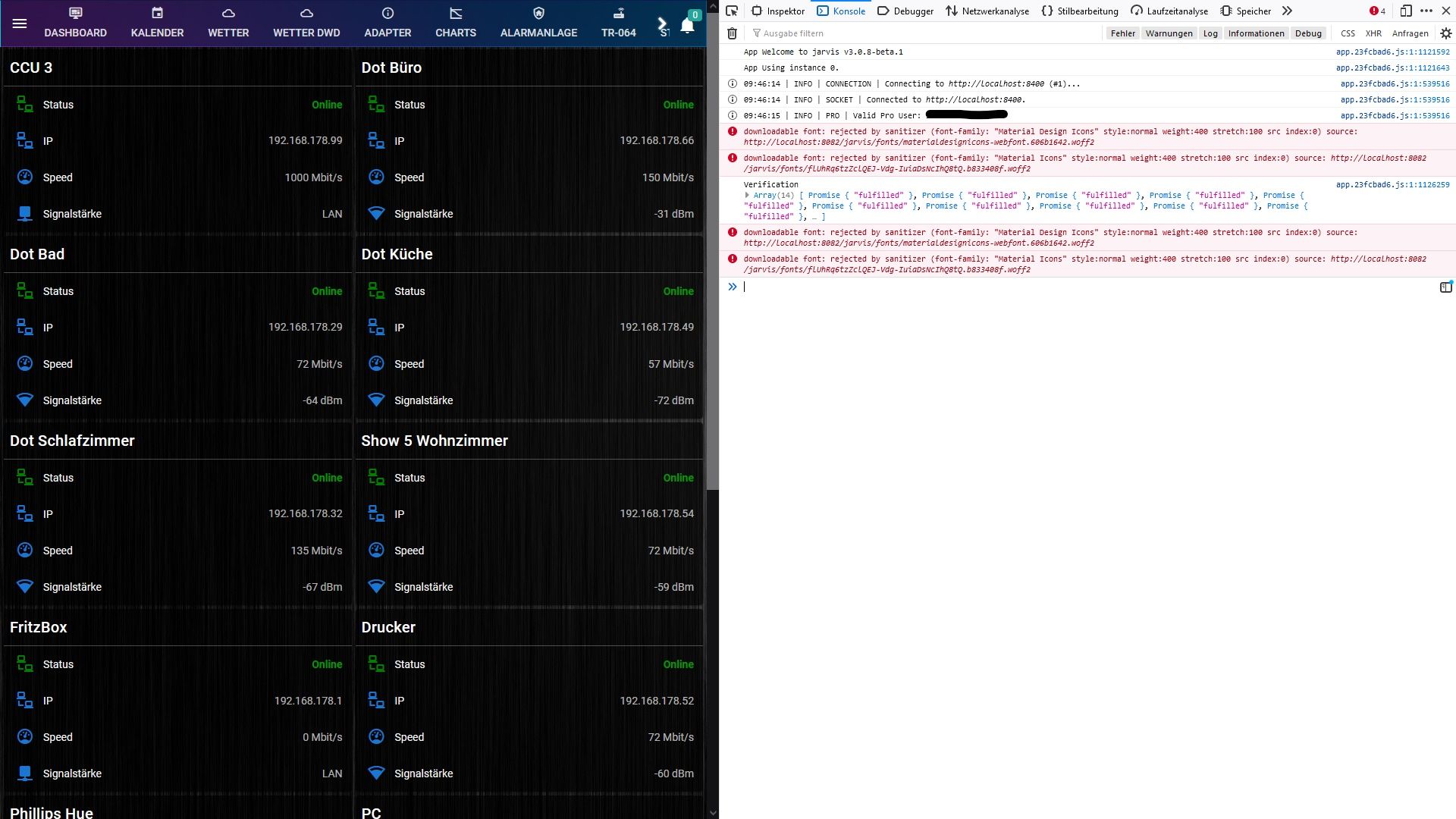This screenshot has height=819, width=1456.
Task: Switch to the Dashboard tab
Action: [75, 24]
